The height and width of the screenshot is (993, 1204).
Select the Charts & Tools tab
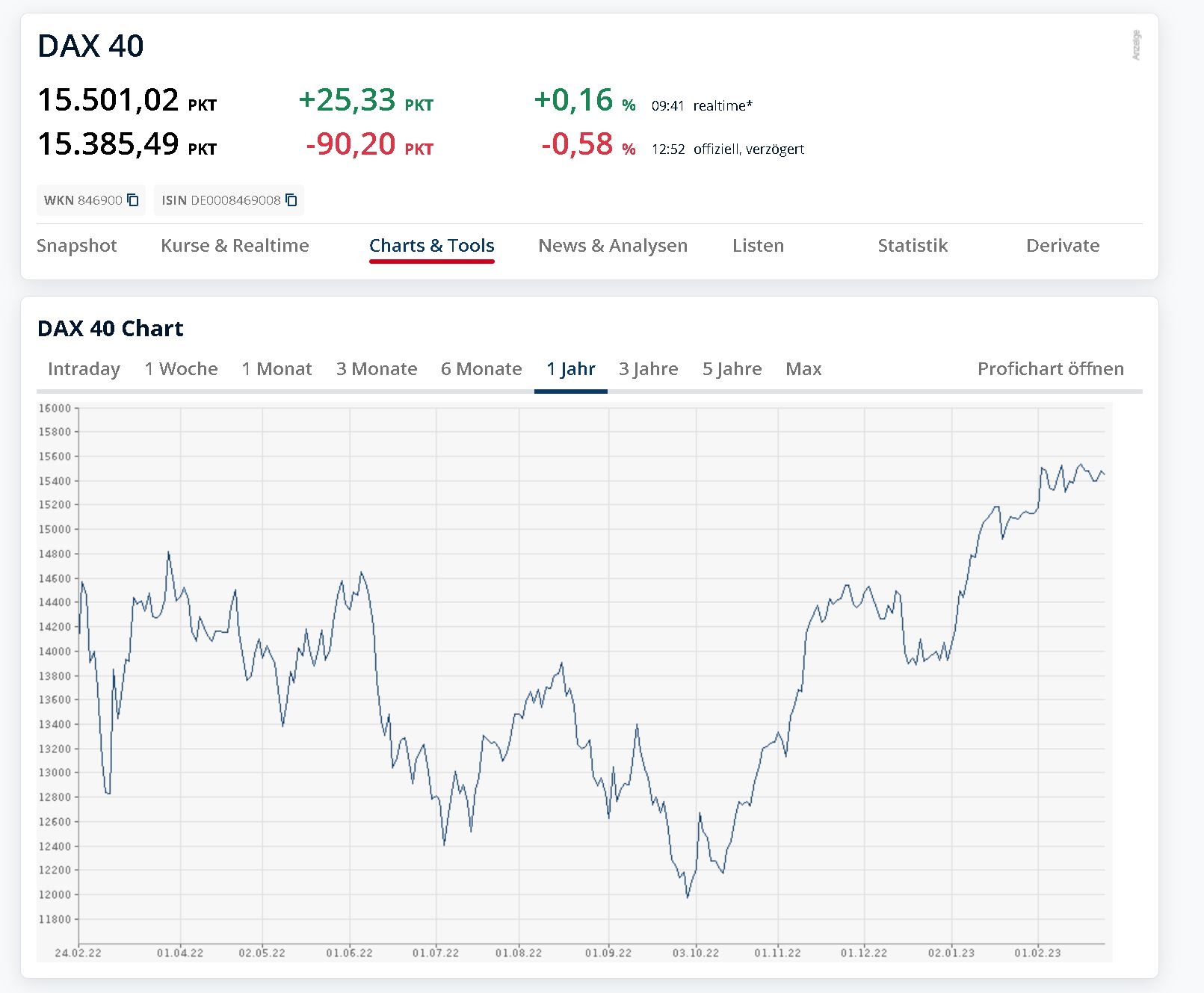432,246
